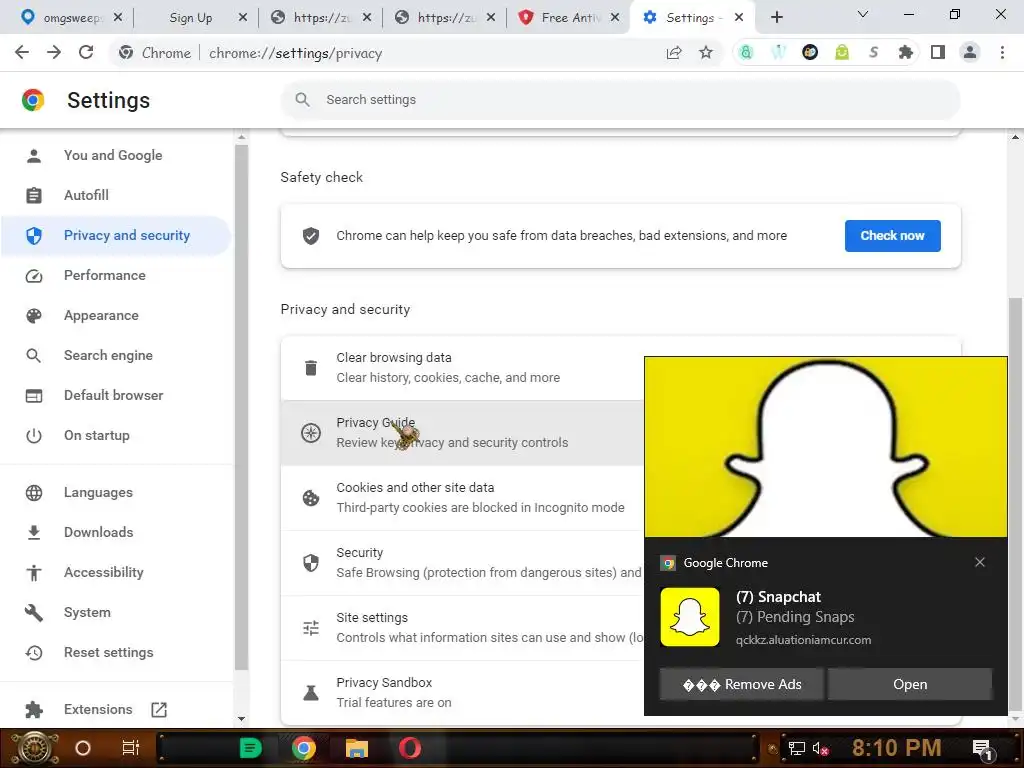Viewport: 1024px width, 768px height.
Task: Dismiss the Google Chrome notification
Action: pos(980,562)
